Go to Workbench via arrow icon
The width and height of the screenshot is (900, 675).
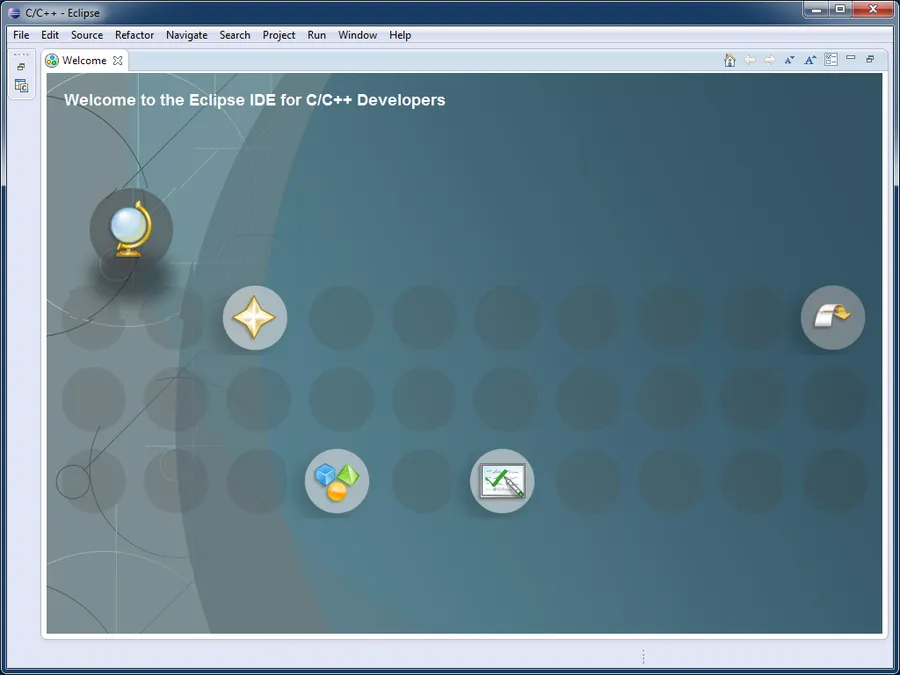click(833, 317)
